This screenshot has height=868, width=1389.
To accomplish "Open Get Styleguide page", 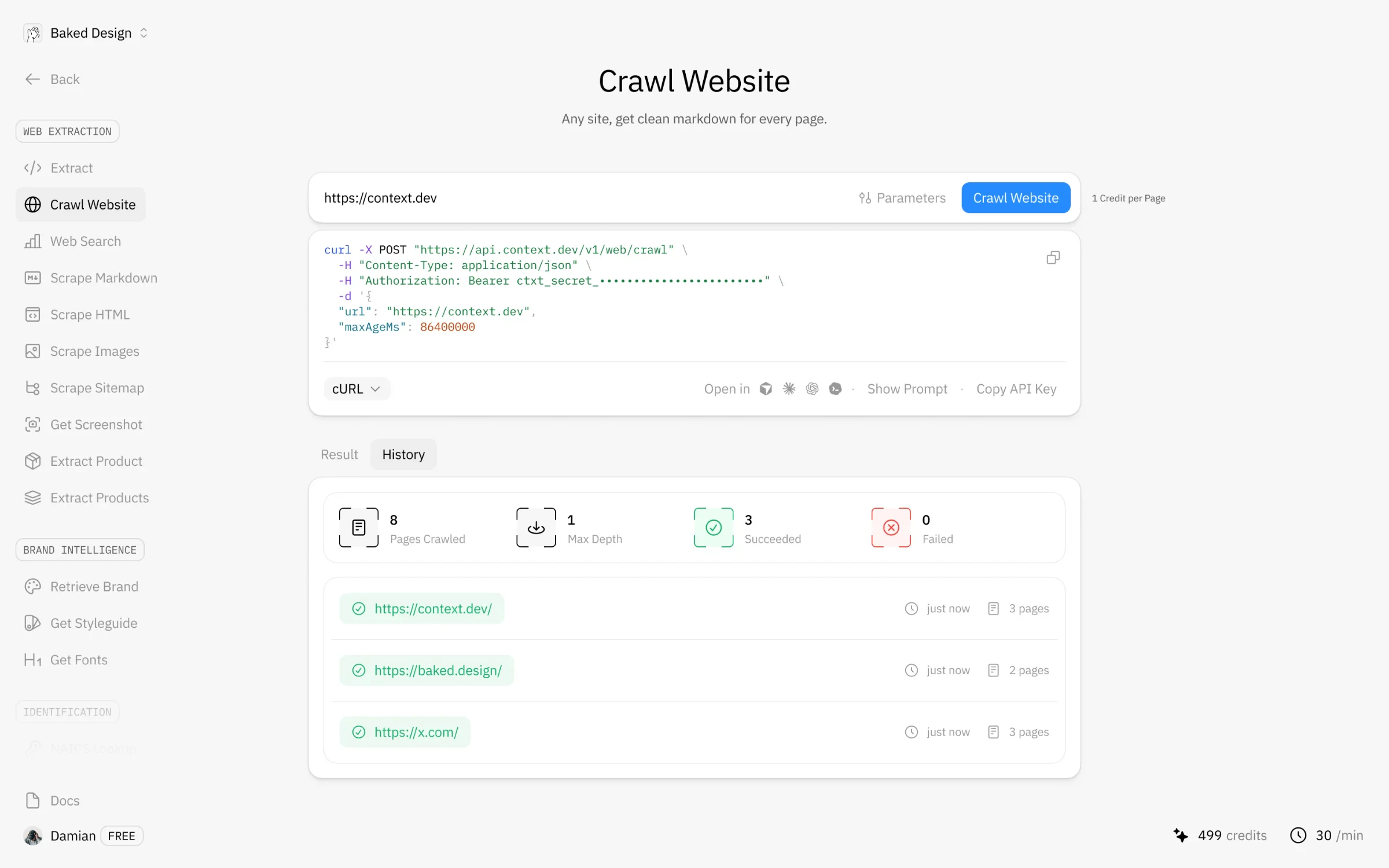I will [x=80, y=623].
